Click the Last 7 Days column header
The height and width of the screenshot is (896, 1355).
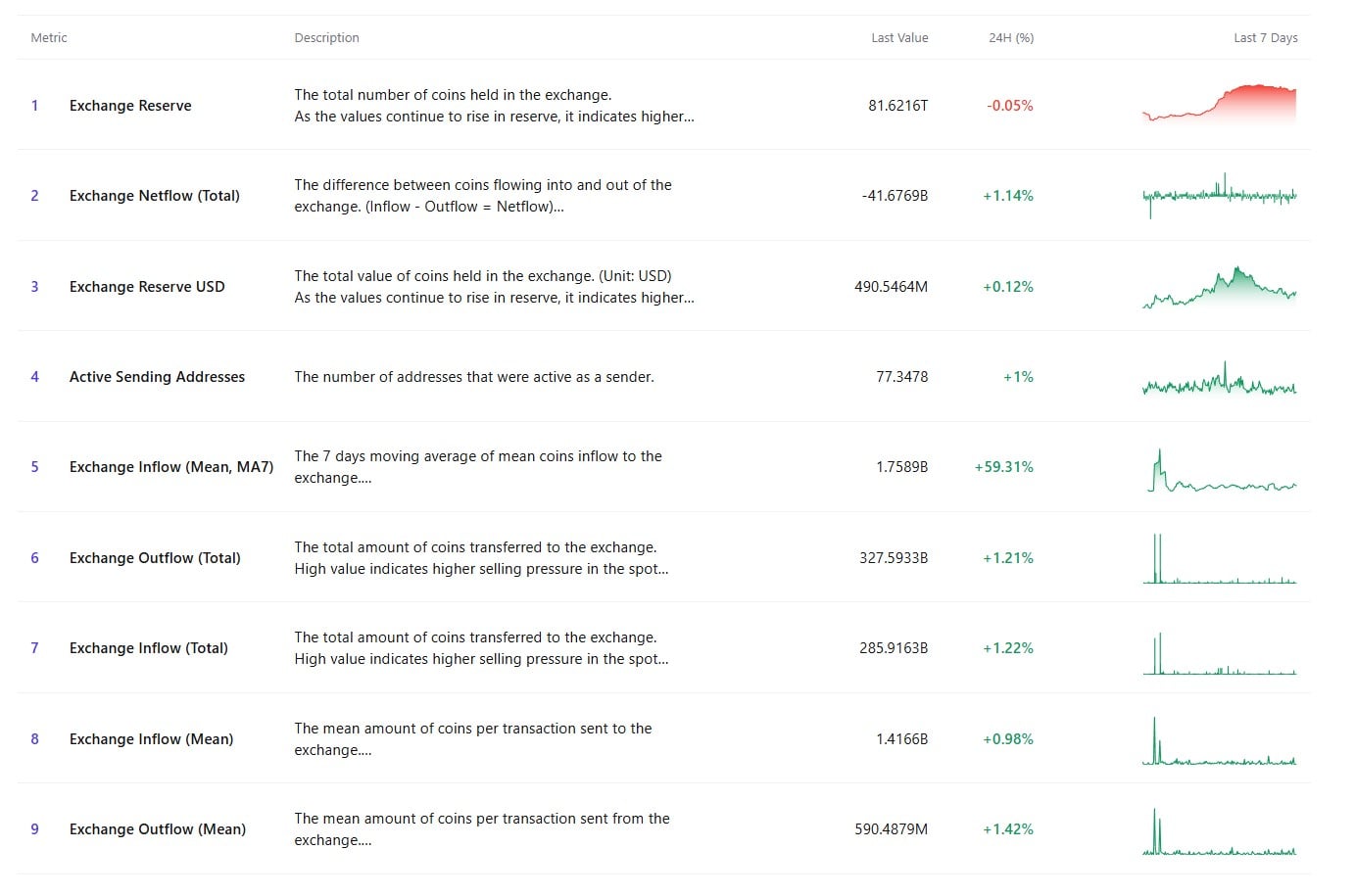click(x=1265, y=37)
